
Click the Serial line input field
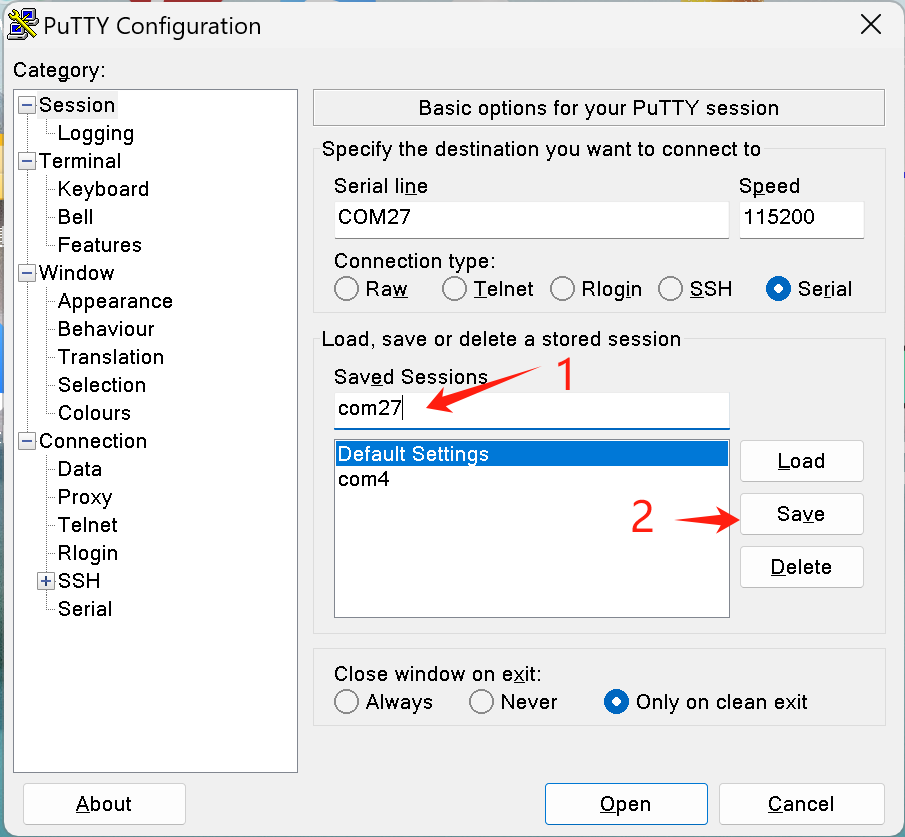tap(531, 217)
